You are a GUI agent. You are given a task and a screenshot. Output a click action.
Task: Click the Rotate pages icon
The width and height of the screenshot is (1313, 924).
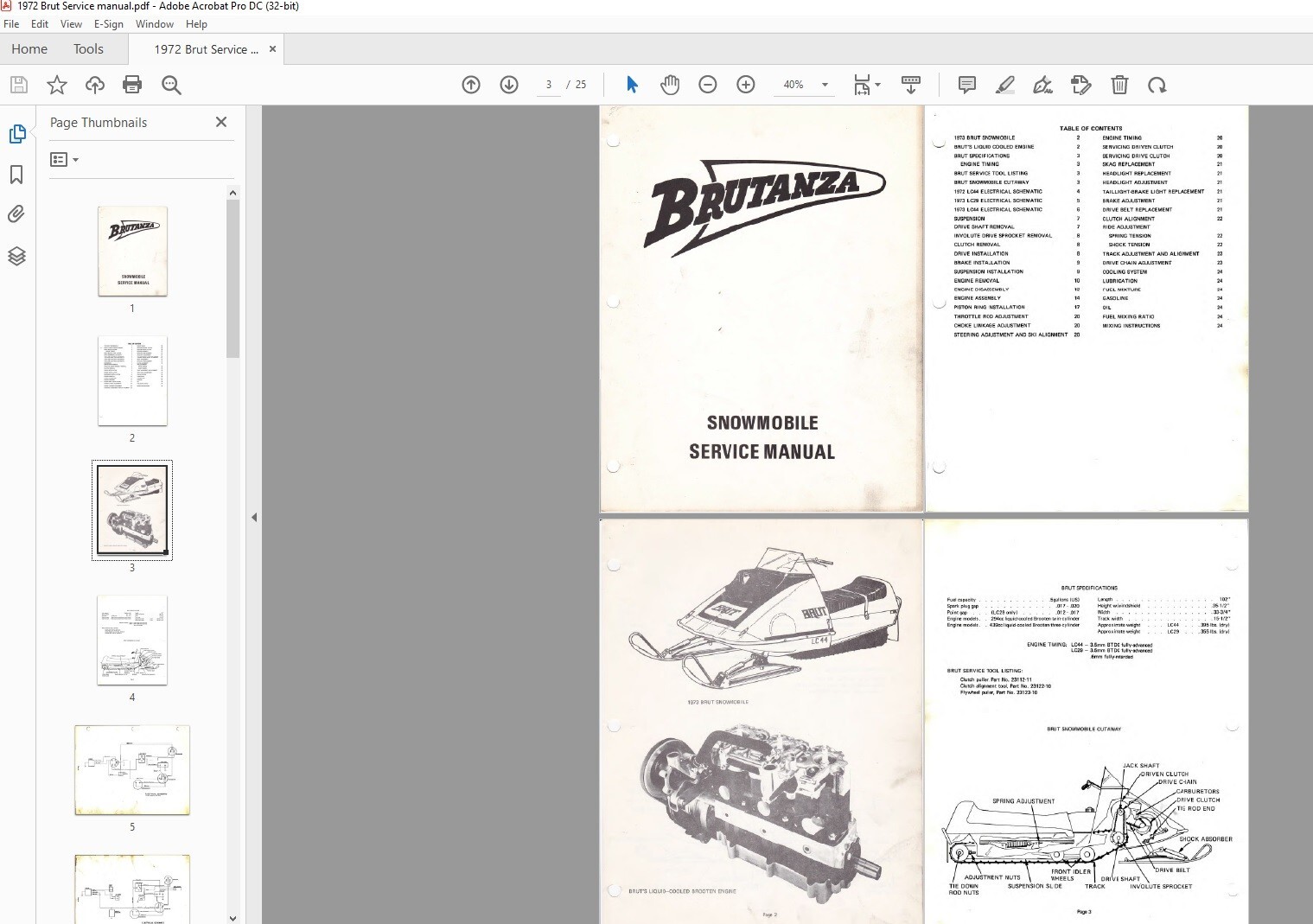(x=1158, y=85)
